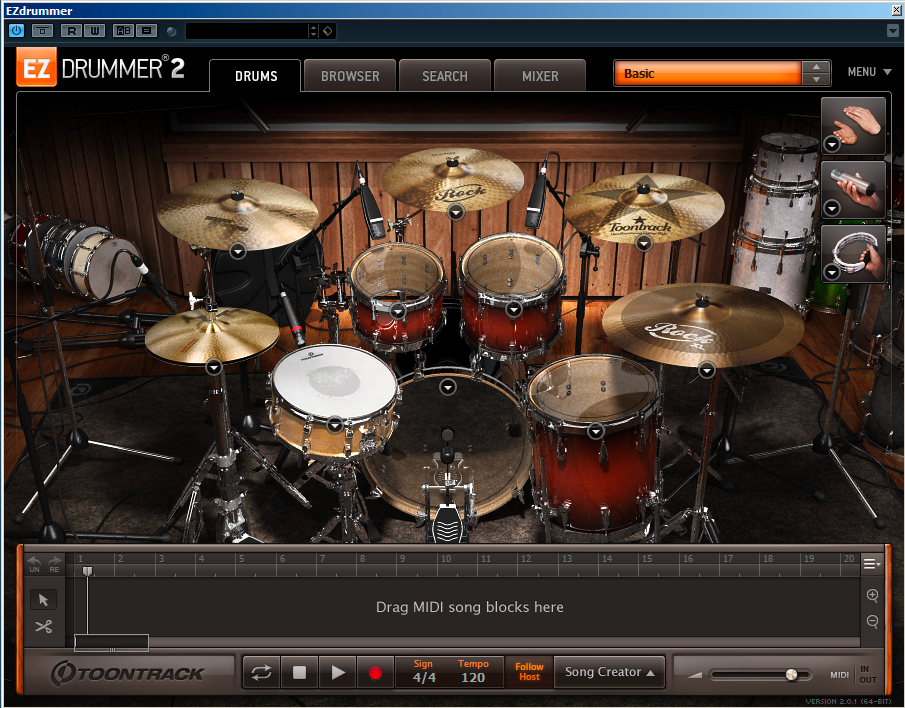Select the scissors cut tool
This screenshot has width=905, height=708.
[43, 627]
